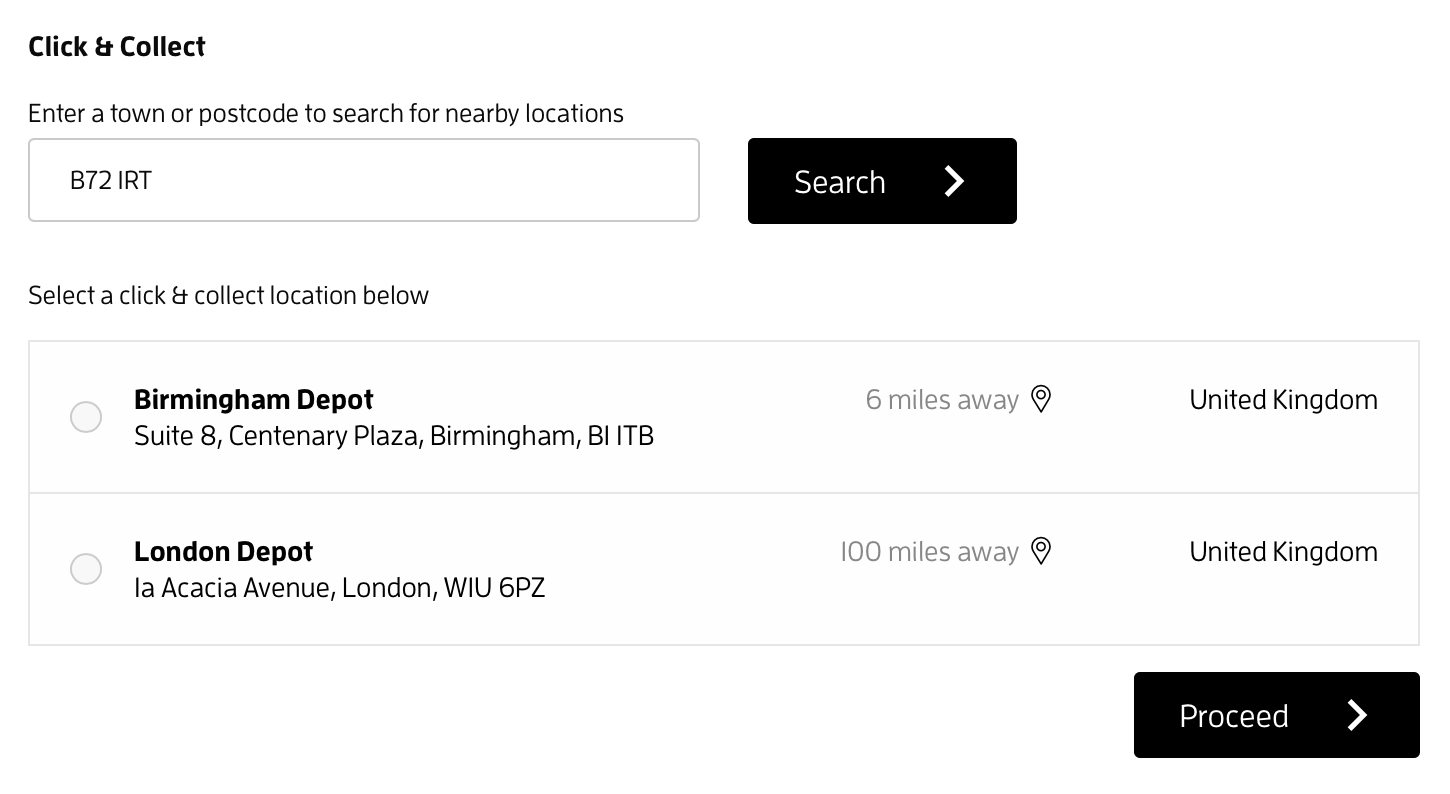The width and height of the screenshot is (1450, 794).
Task: Click the Birmingham Depot address text
Action: coord(393,435)
